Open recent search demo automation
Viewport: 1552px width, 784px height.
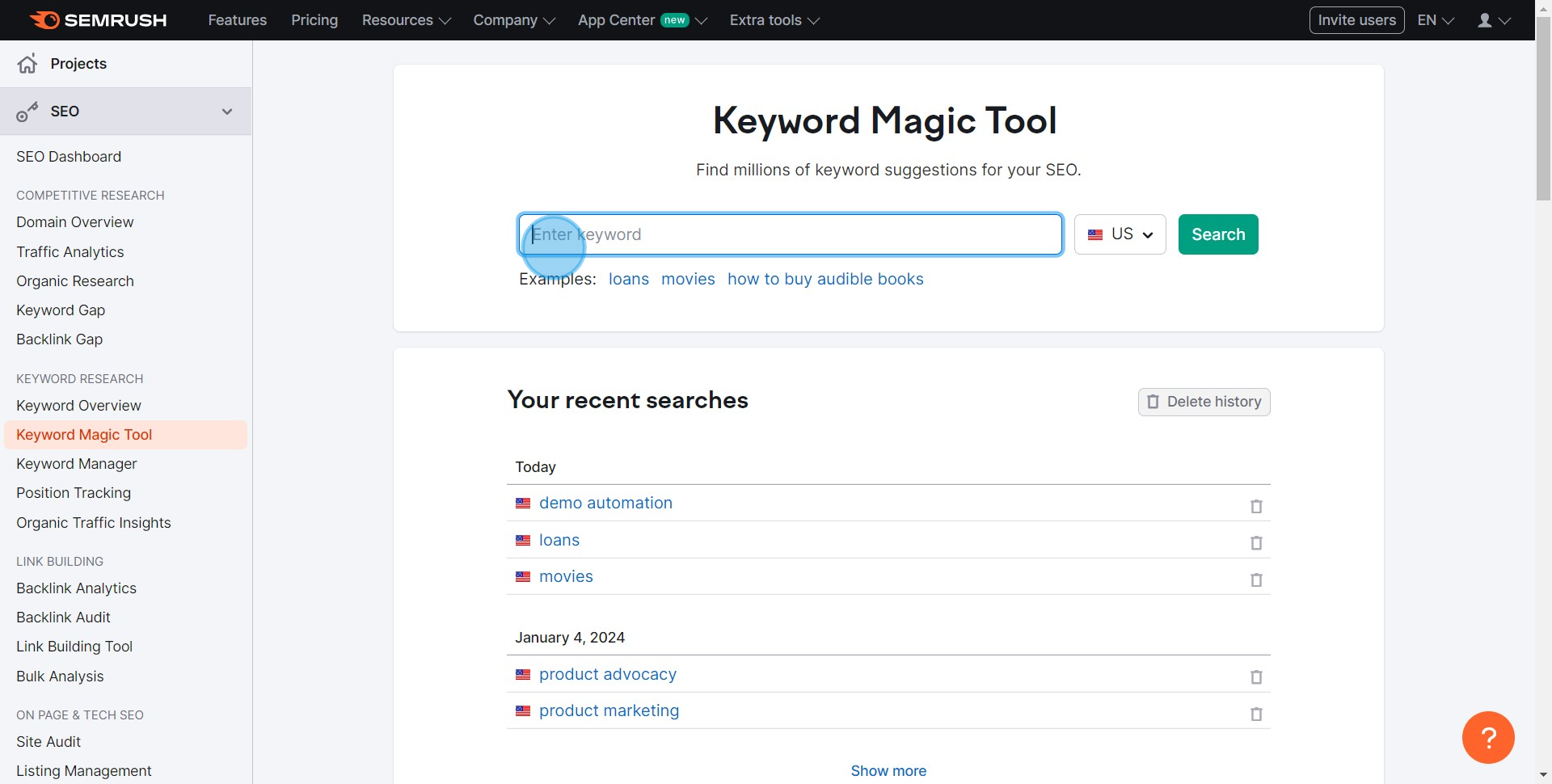click(605, 503)
